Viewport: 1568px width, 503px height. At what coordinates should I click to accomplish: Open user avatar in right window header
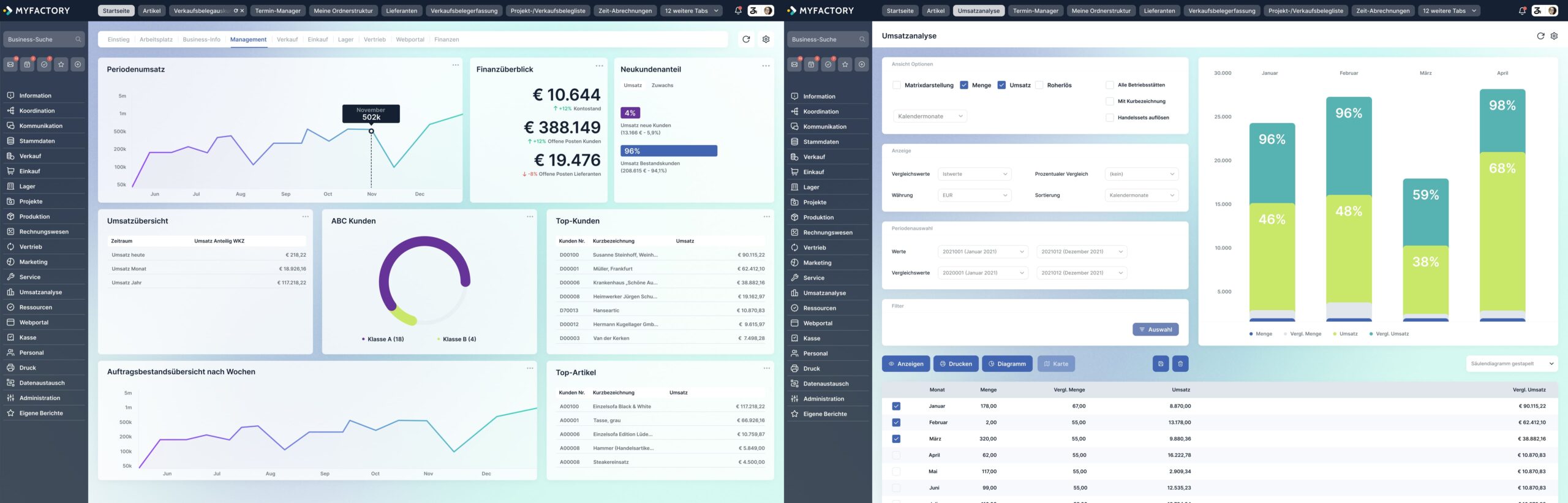tap(1553, 10)
